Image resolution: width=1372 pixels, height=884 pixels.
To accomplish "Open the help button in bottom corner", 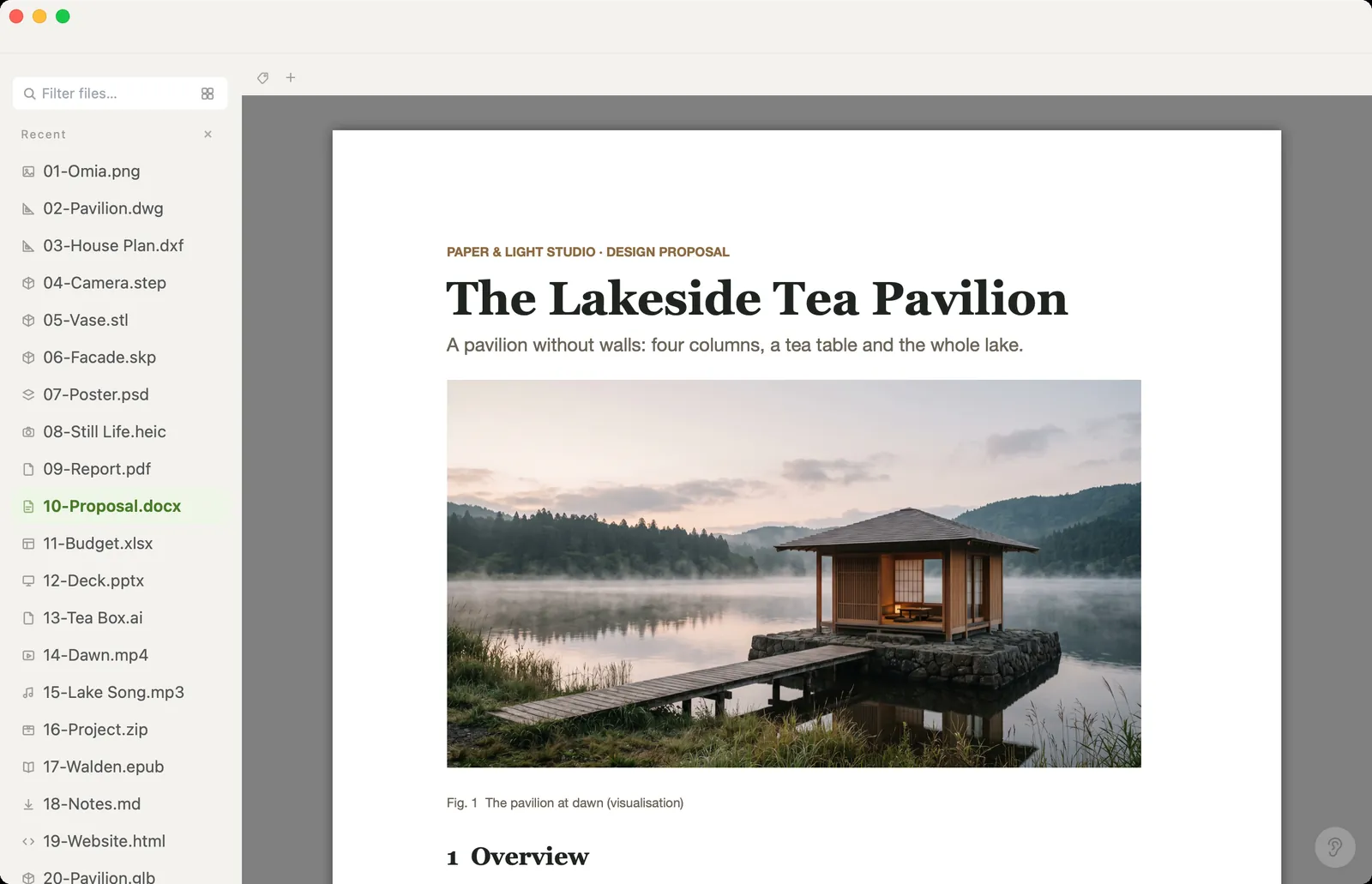I will [1335, 847].
